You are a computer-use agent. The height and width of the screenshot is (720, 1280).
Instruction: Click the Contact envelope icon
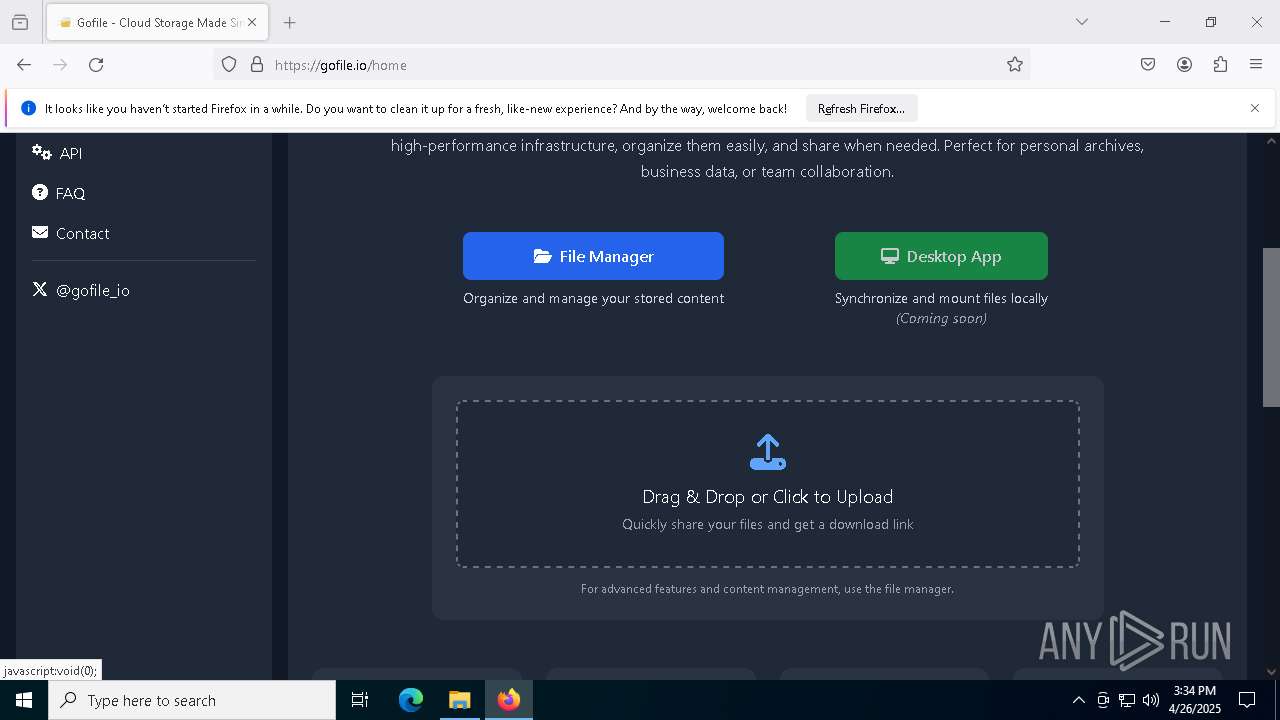(40, 232)
